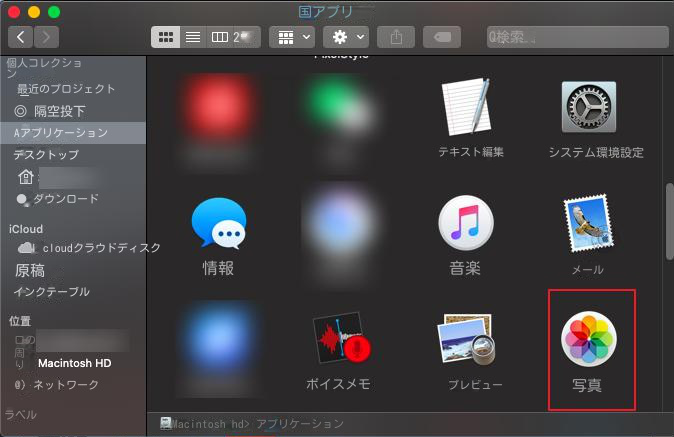The height and width of the screenshot is (437, 674).
Task: Select the ボイスメモ app icon
Action: tap(342, 337)
